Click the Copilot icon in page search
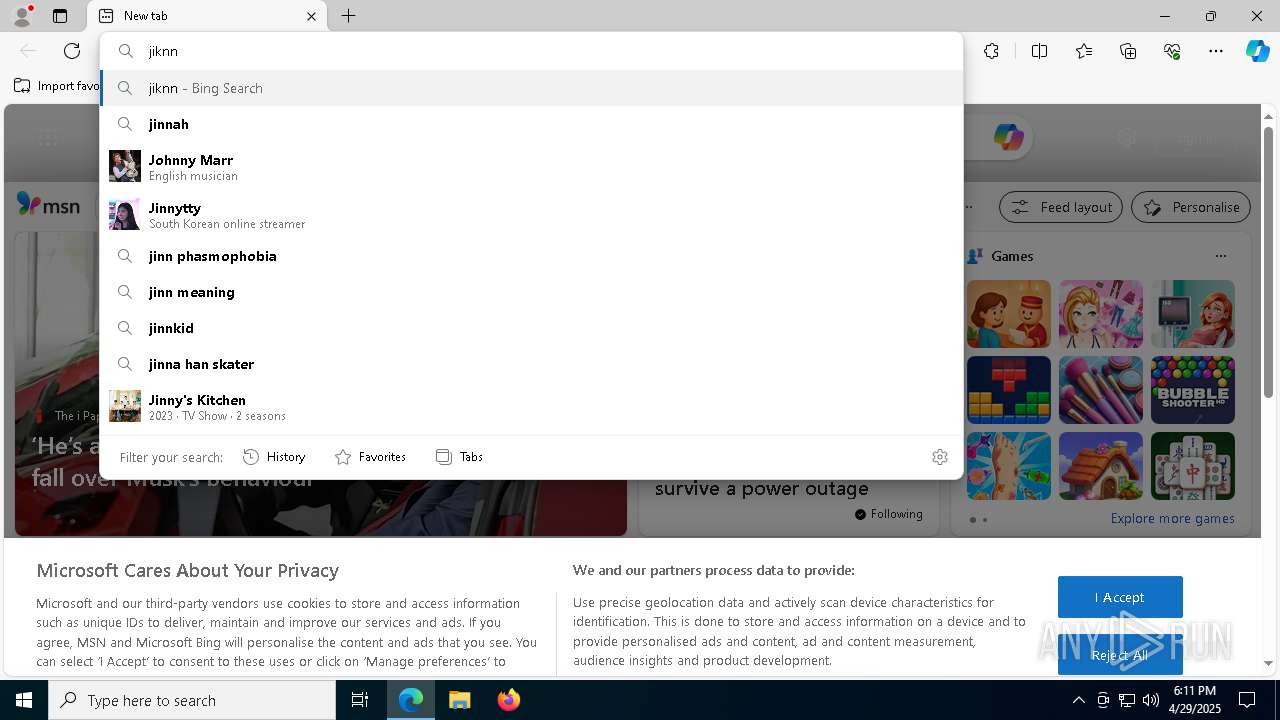Image resolution: width=1280 pixels, height=720 pixels. pyautogui.click(x=1008, y=138)
